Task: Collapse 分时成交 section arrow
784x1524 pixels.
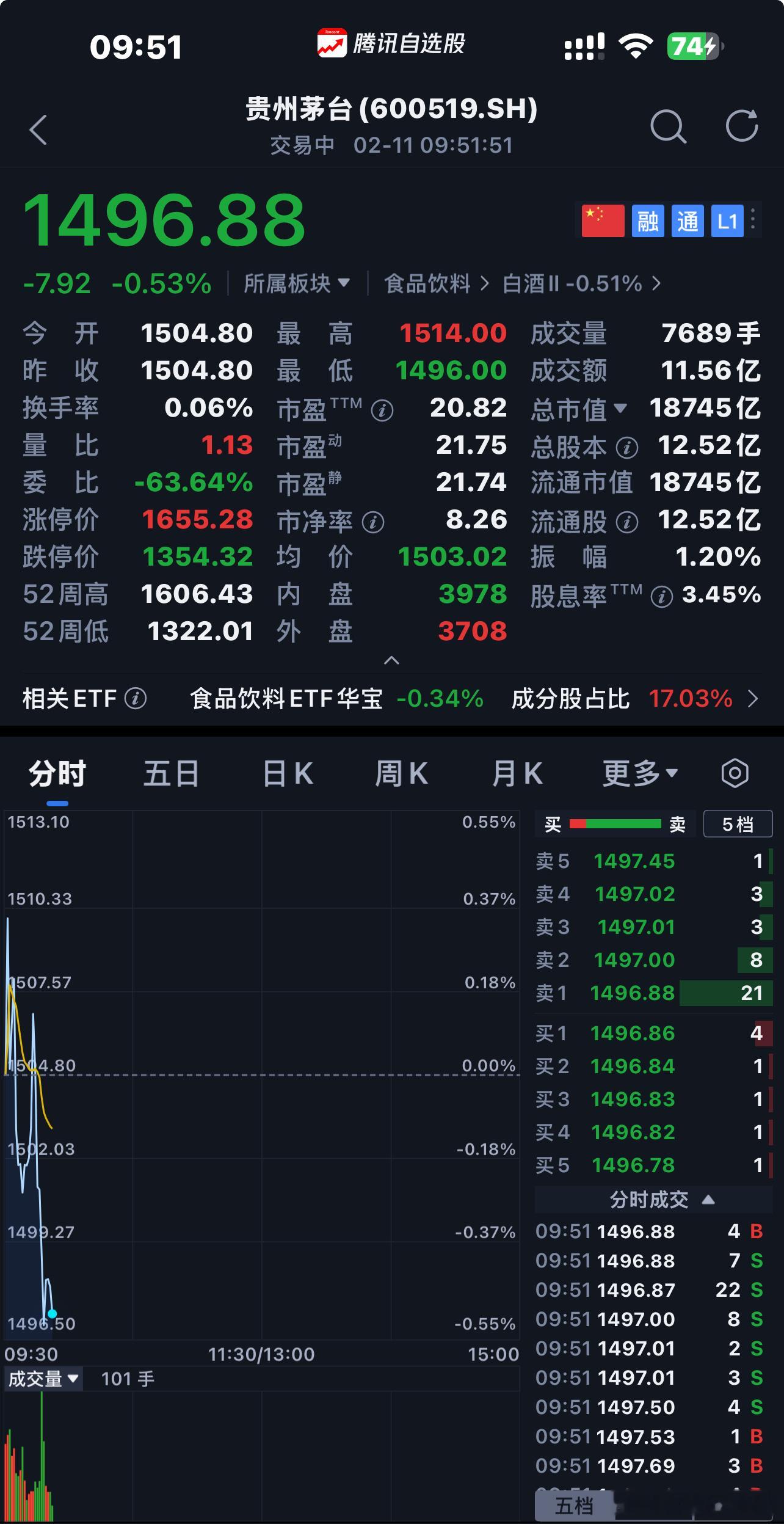Action: (x=708, y=1200)
